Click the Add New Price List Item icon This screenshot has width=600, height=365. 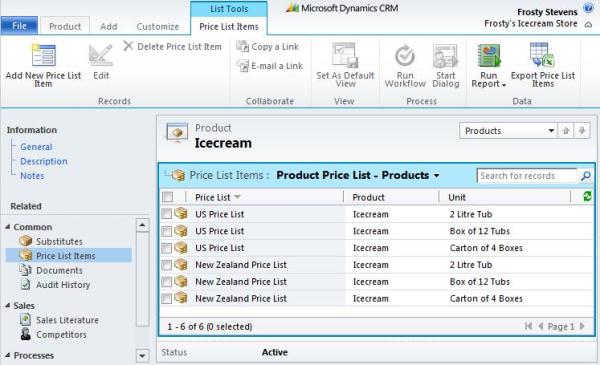(44, 55)
